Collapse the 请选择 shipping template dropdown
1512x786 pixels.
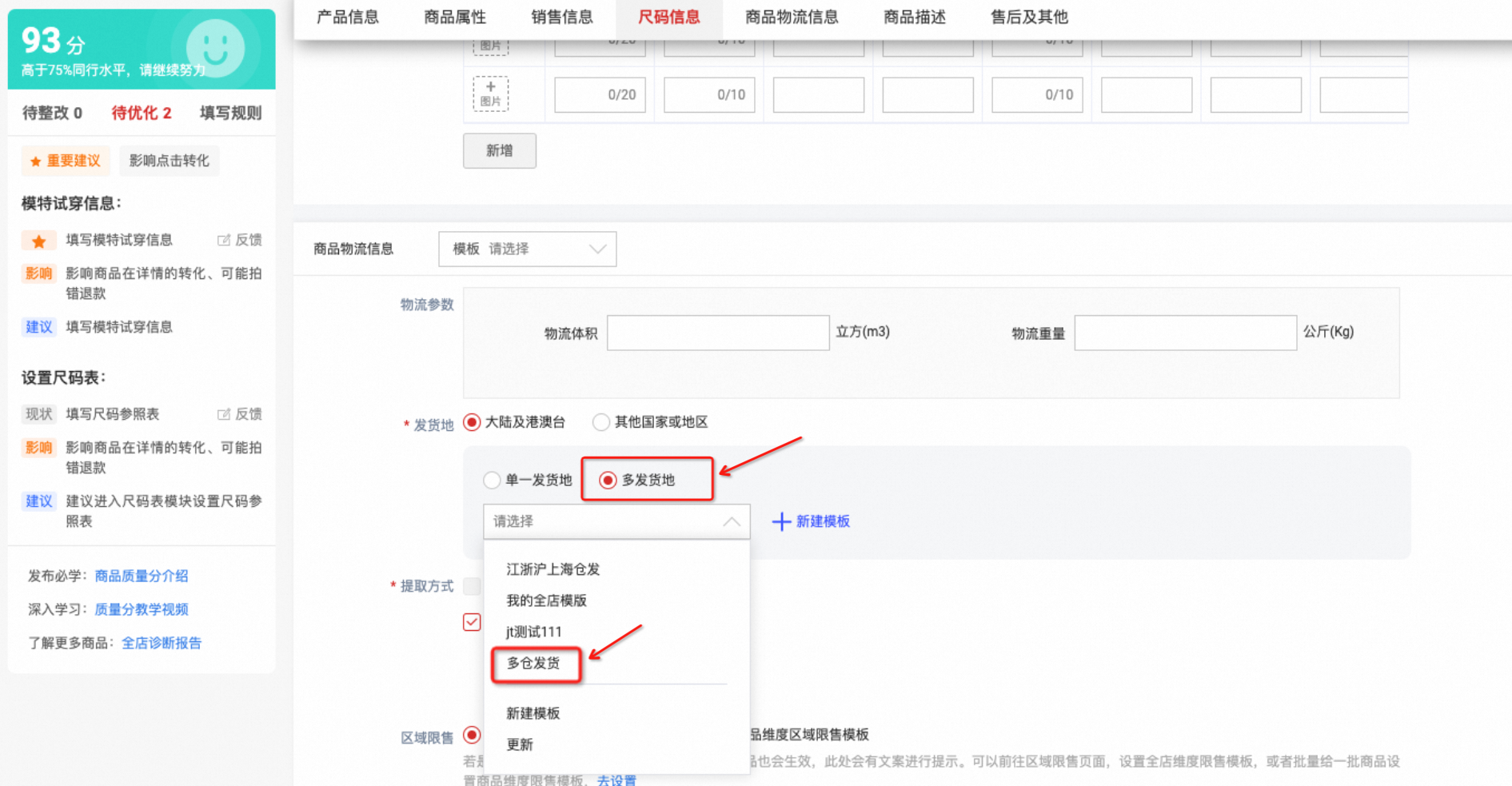(616, 521)
